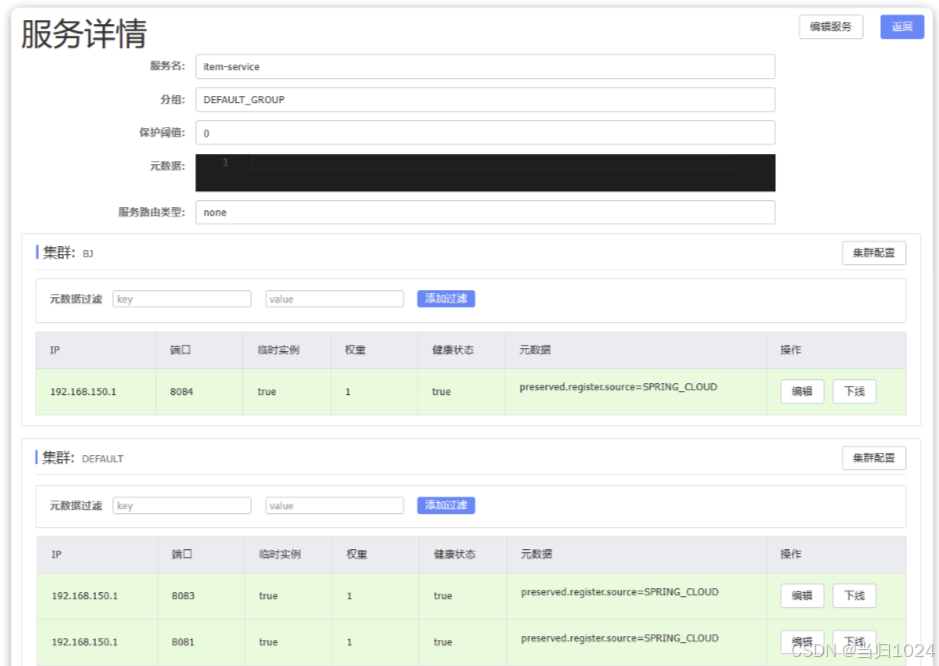Screen dimensions: 939x666
Task: Take the port 8081 instance offline (下线)
Action: (855, 642)
